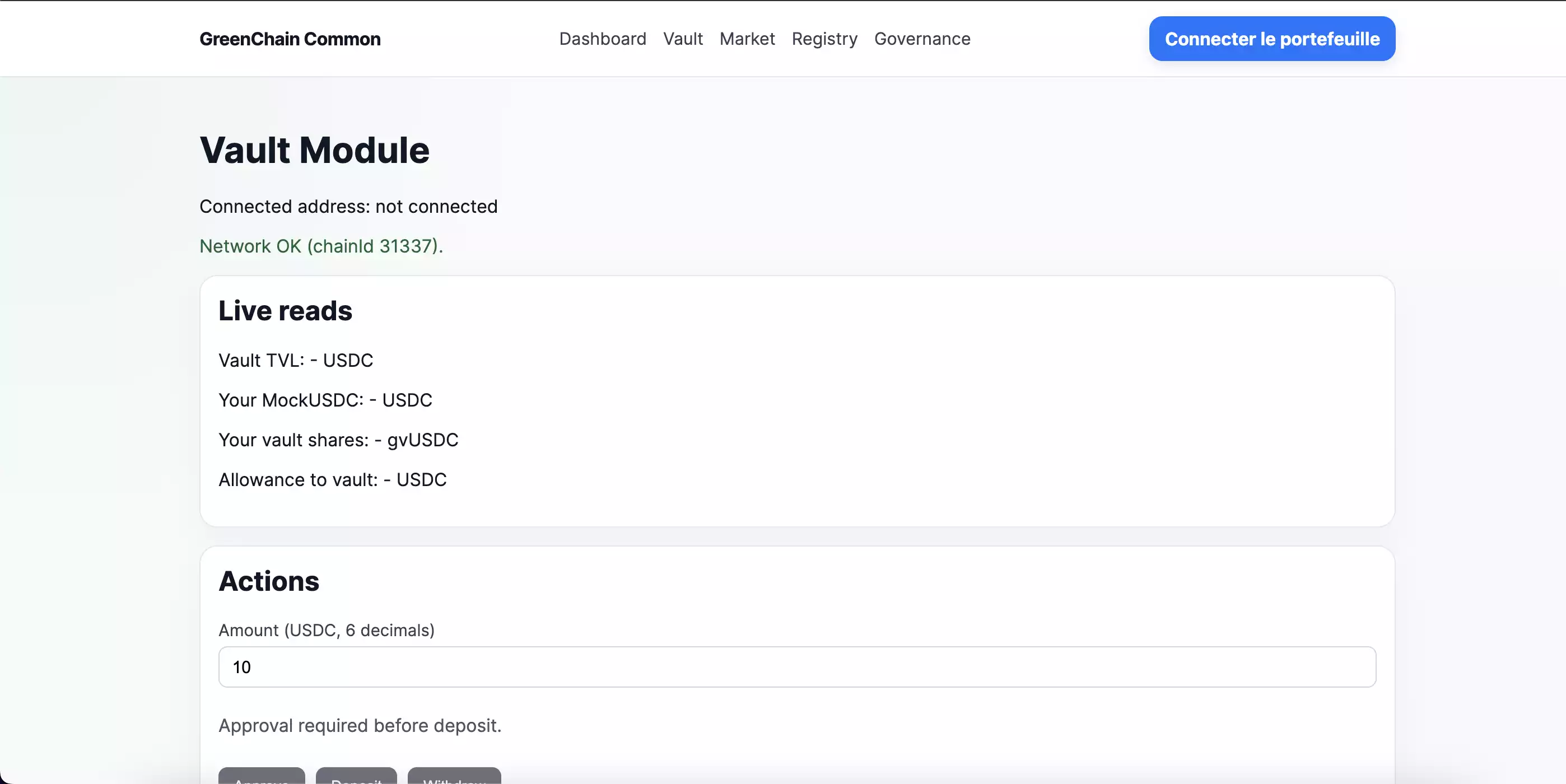This screenshot has height=784, width=1566.
Task: Open the Market page link
Action: pyautogui.click(x=747, y=39)
